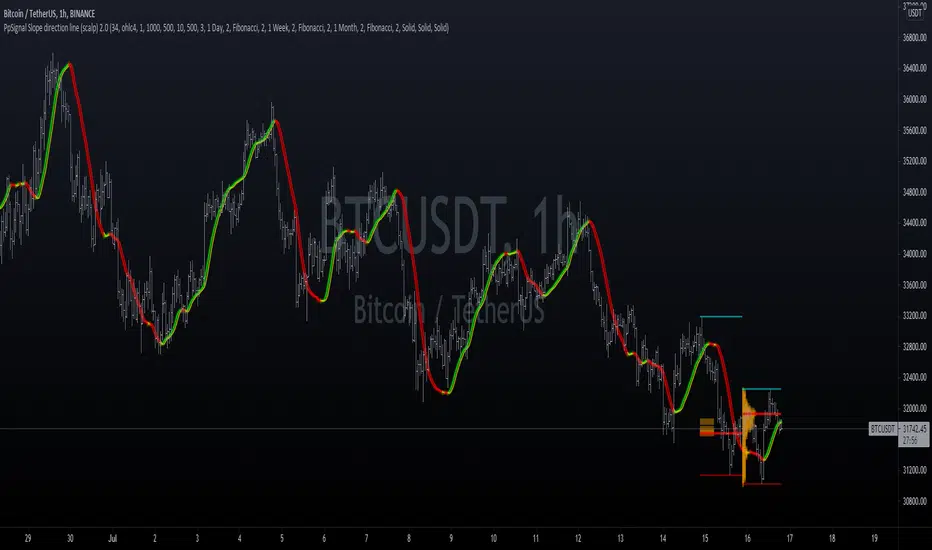Click the 32400.00 price axis label
Image resolution: width=932 pixels, height=550 pixels.
[x=914, y=378]
